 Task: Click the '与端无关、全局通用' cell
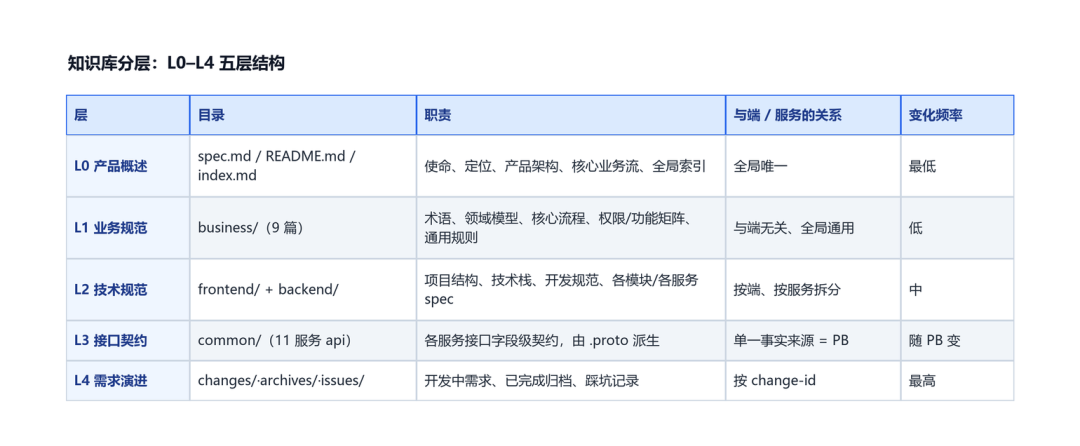(x=813, y=229)
